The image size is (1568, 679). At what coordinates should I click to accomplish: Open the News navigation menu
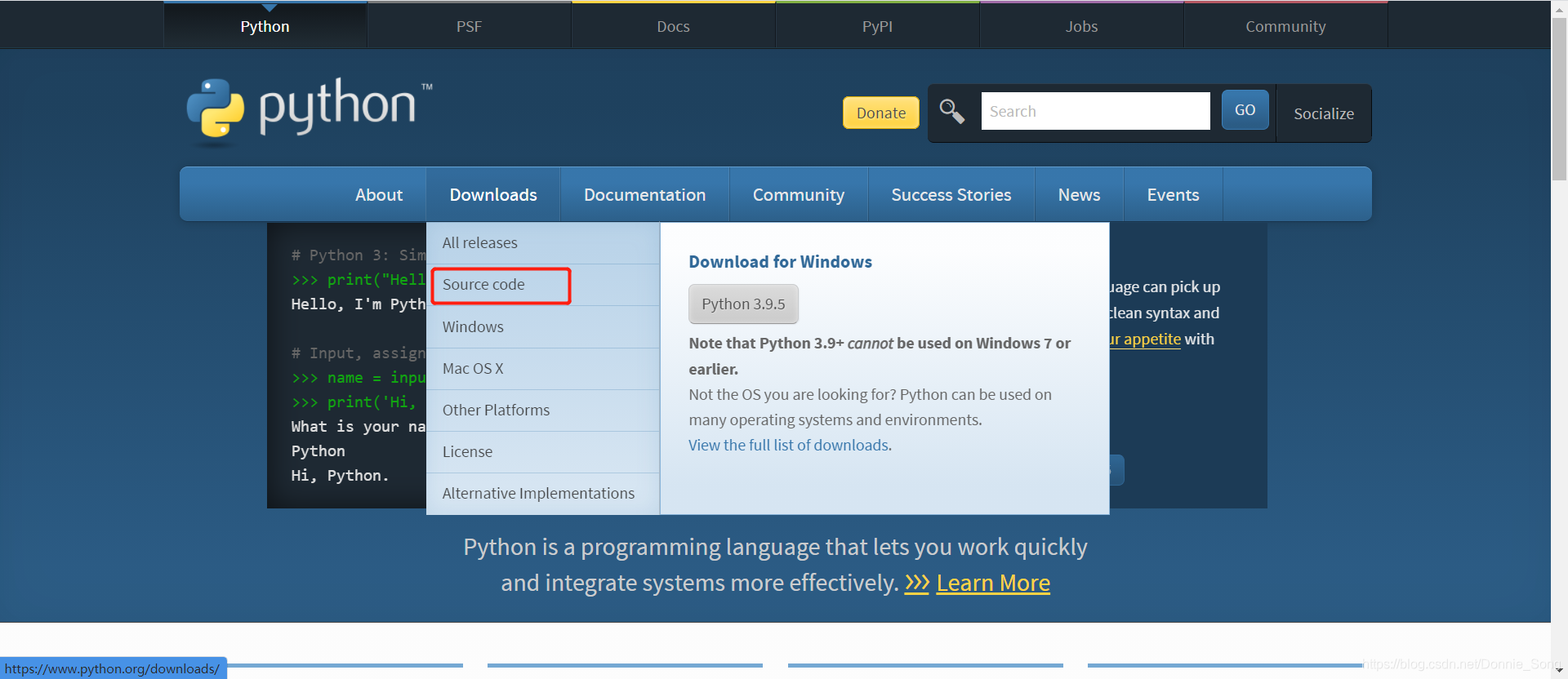1080,195
